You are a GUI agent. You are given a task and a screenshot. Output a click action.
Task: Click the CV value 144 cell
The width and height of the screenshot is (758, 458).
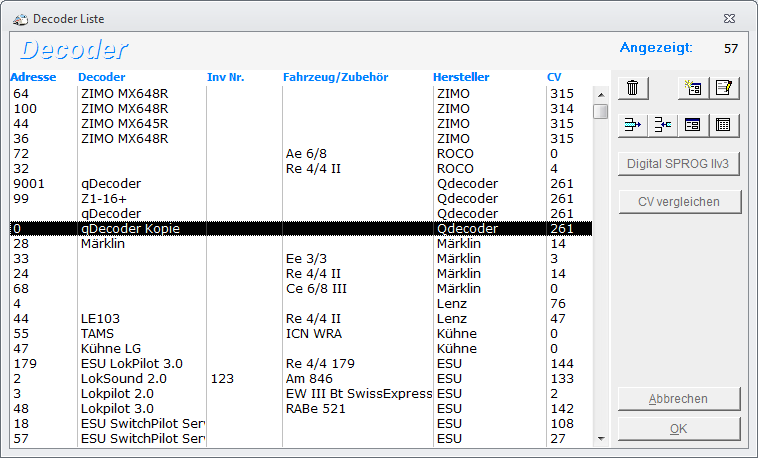(562, 364)
